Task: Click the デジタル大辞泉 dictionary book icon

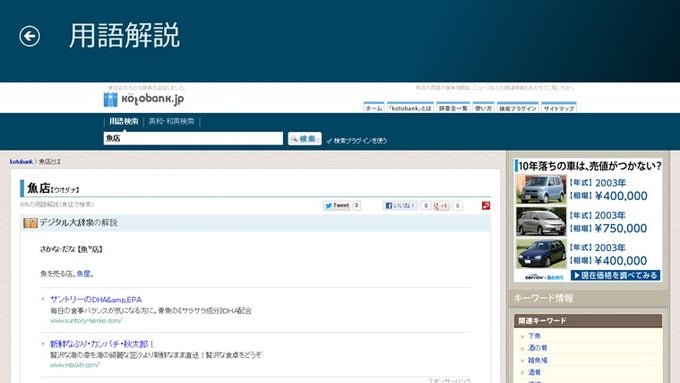Action: tap(30, 223)
